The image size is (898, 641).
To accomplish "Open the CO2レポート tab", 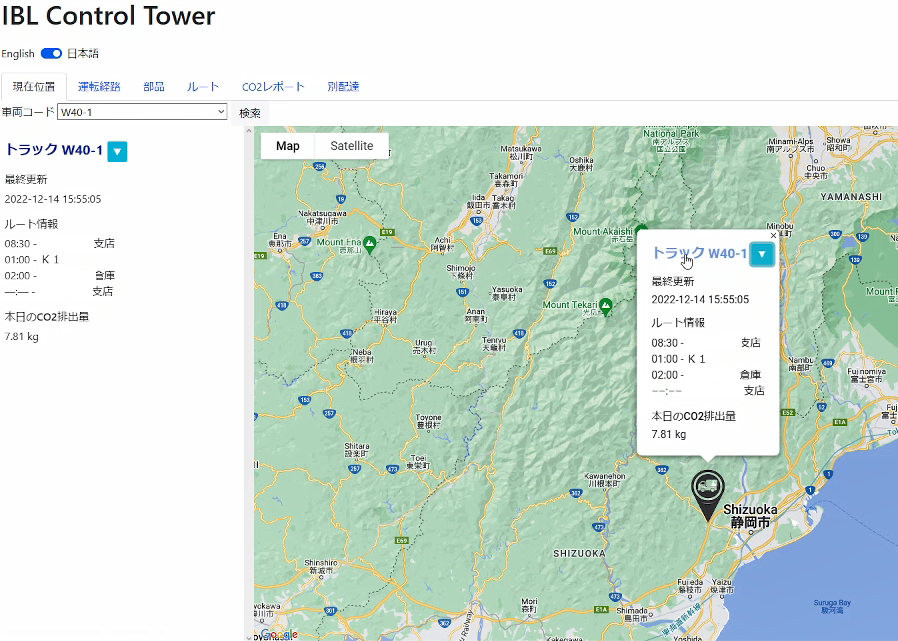I will [273, 87].
